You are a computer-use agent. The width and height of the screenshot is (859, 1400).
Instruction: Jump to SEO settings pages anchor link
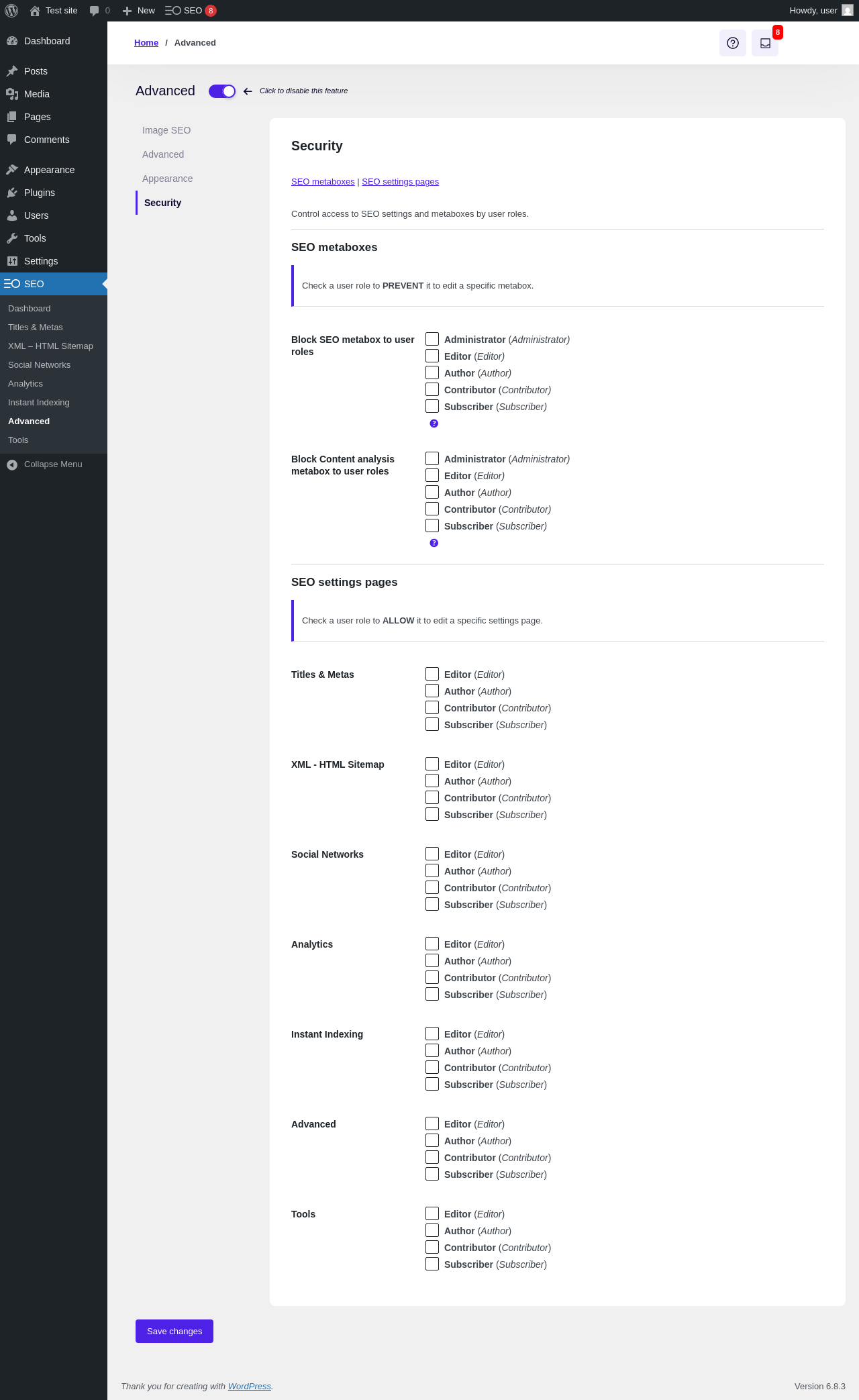[400, 182]
